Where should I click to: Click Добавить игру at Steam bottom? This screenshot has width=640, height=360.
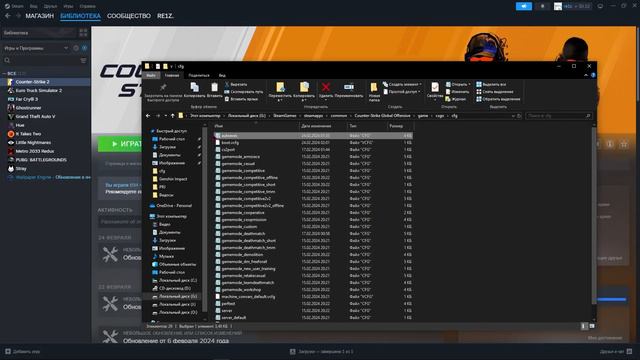pos(22,351)
